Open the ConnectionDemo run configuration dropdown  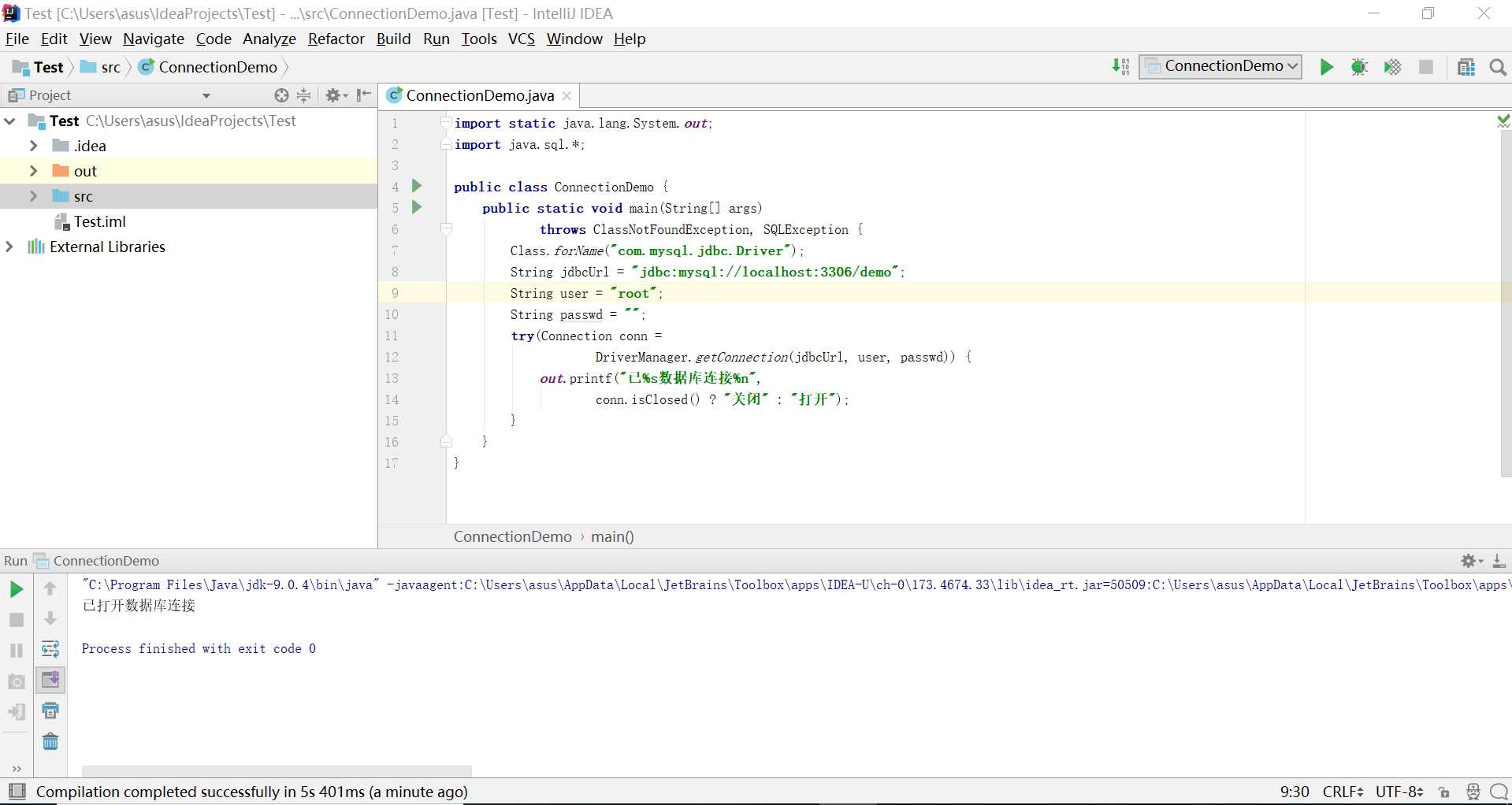pyautogui.click(x=1220, y=67)
